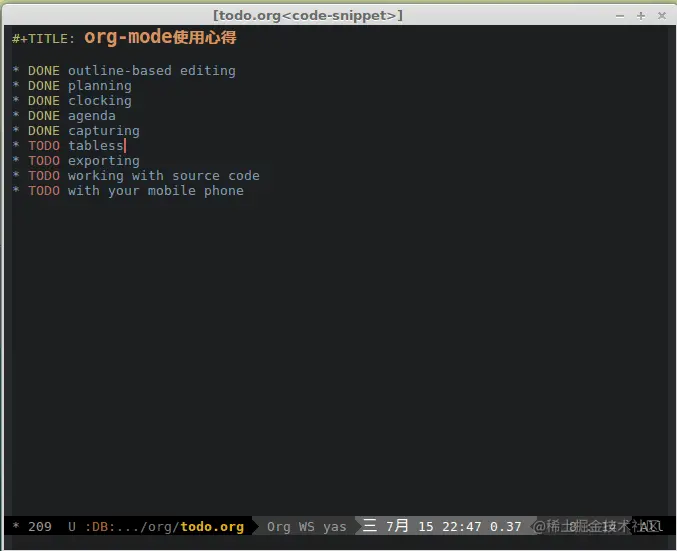The height and width of the screenshot is (551, 677).
Task: Expand star bullet of 'outline-based editing'
Action: [16, 70]
